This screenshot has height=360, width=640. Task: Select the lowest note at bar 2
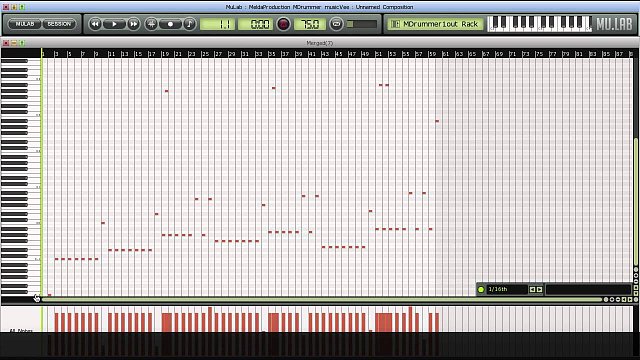pyautogui.click(x=49, y=295)
